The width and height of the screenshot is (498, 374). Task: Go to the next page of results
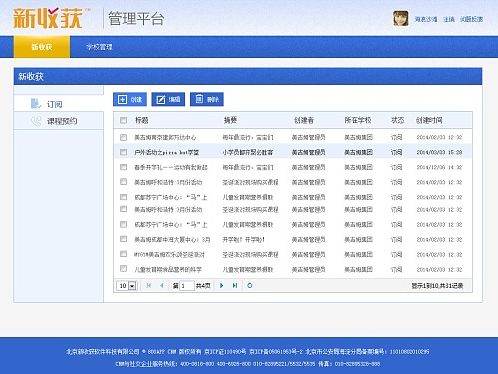(x=222, y=285)
